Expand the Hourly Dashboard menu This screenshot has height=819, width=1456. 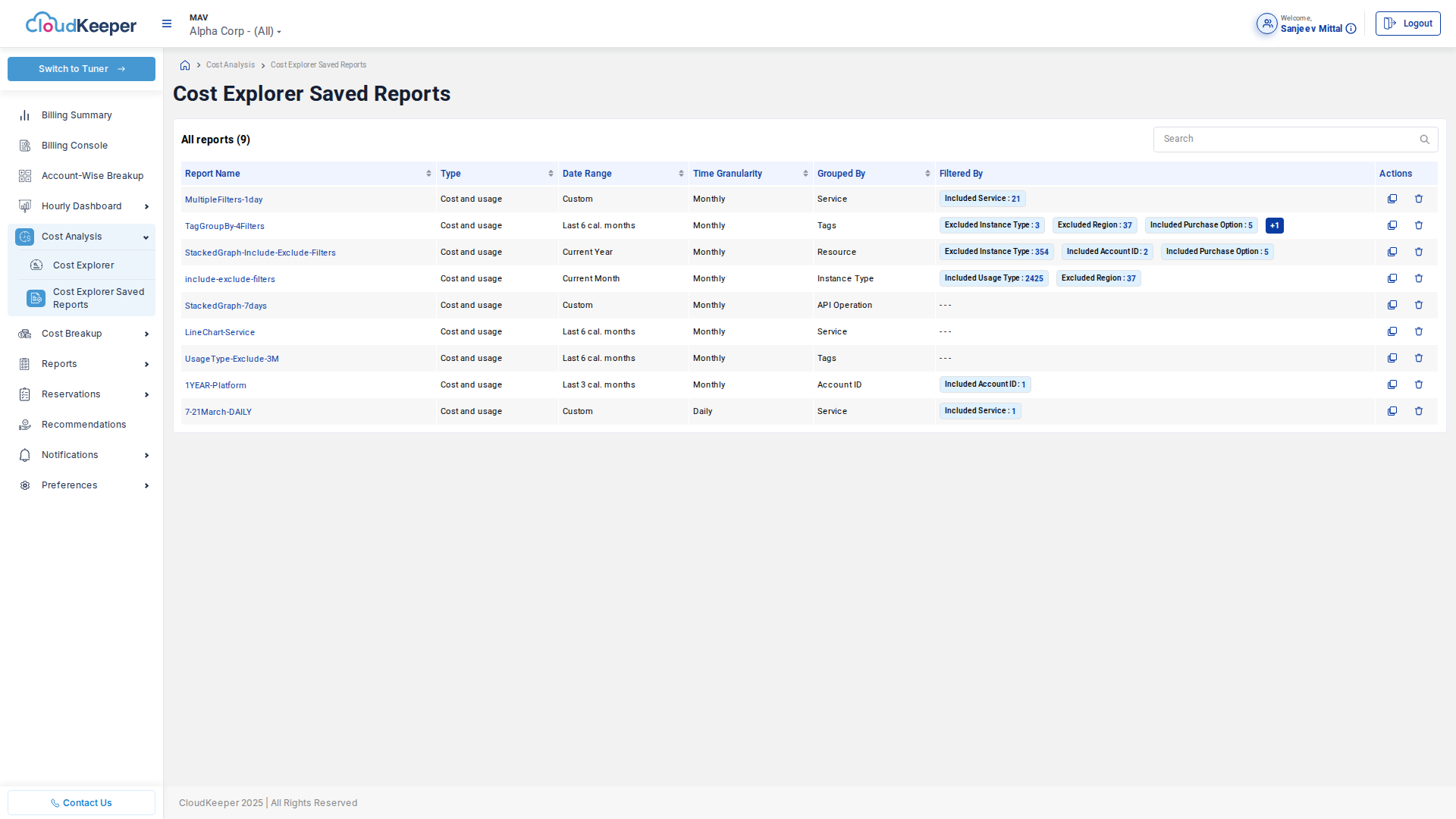(x=146, y=206)
